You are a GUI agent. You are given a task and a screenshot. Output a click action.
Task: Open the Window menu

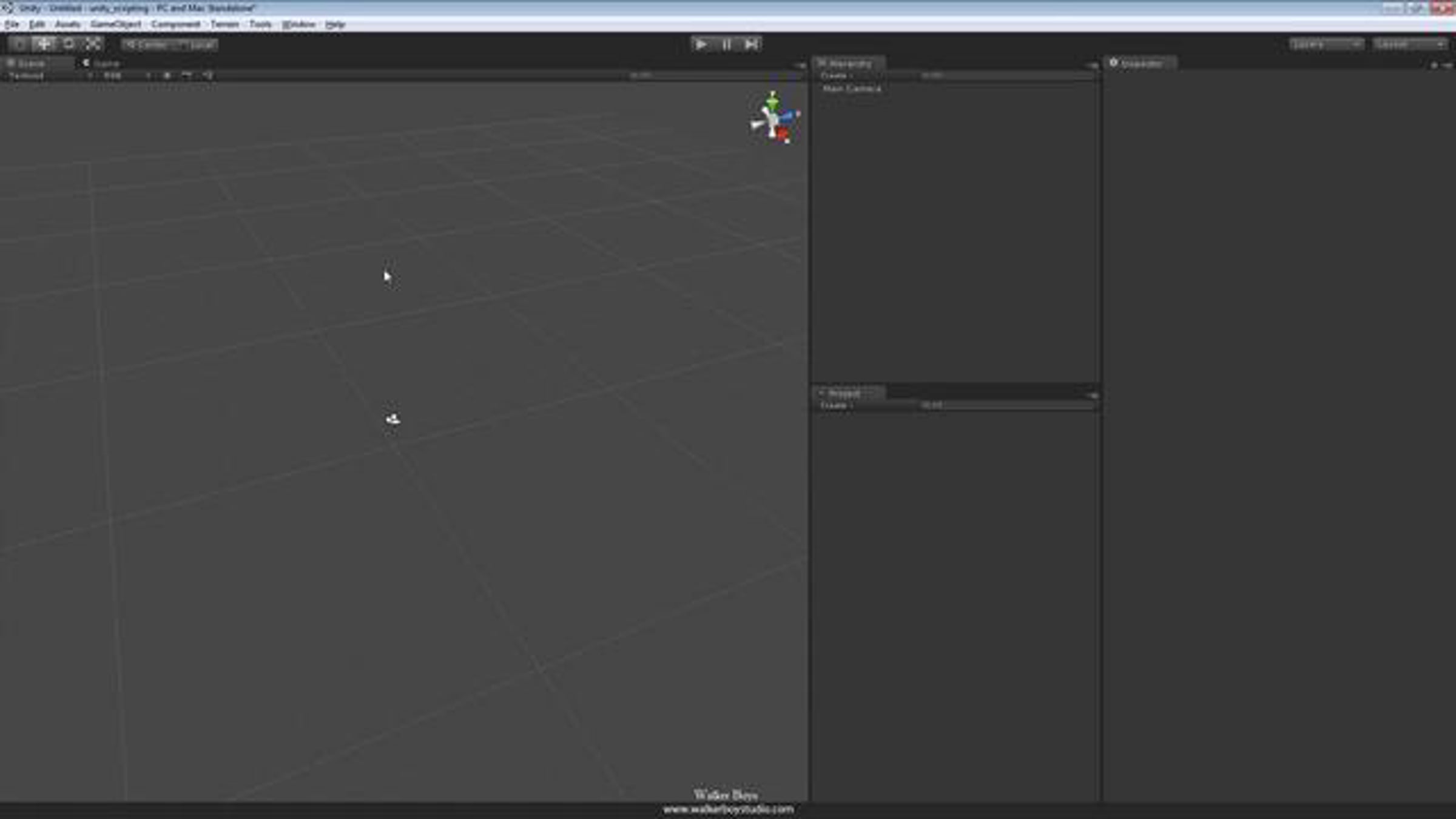[299, 24]
